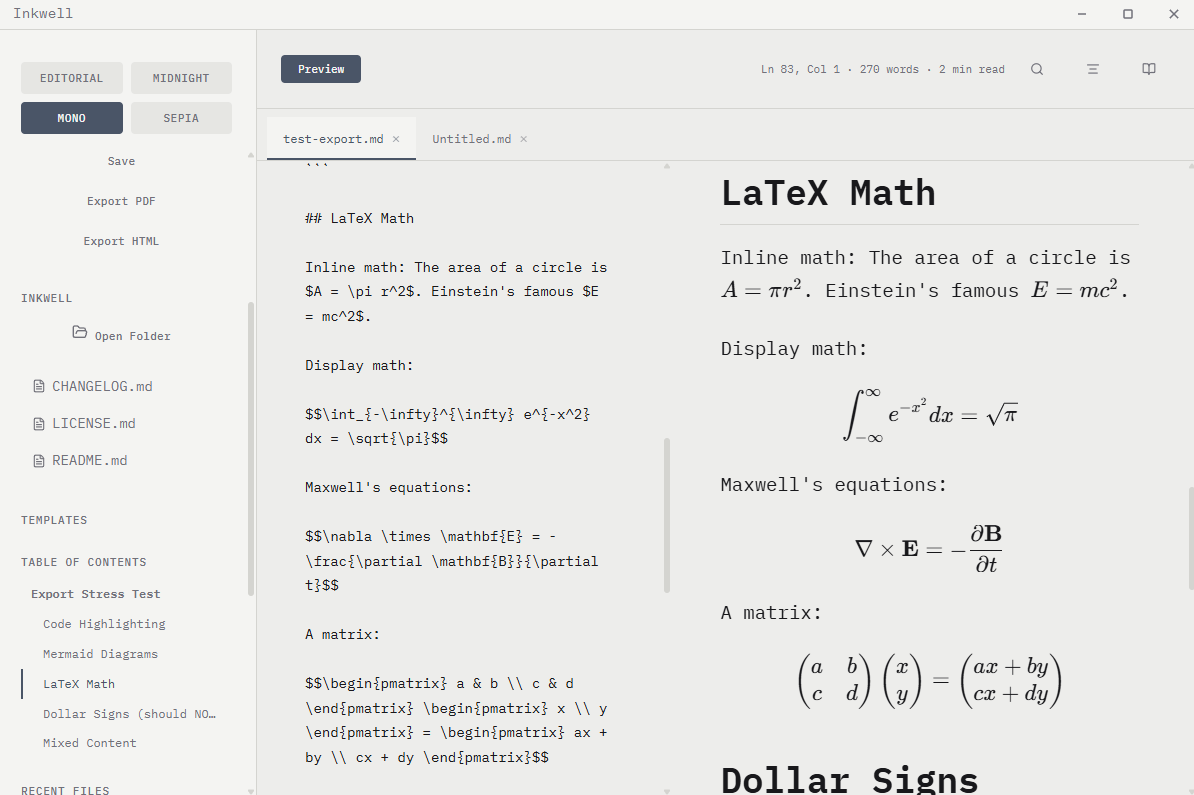Collapse the TABLE OF CONTENTS section
The height and width of the screenshot is (795, 1194).
[84, 562]
